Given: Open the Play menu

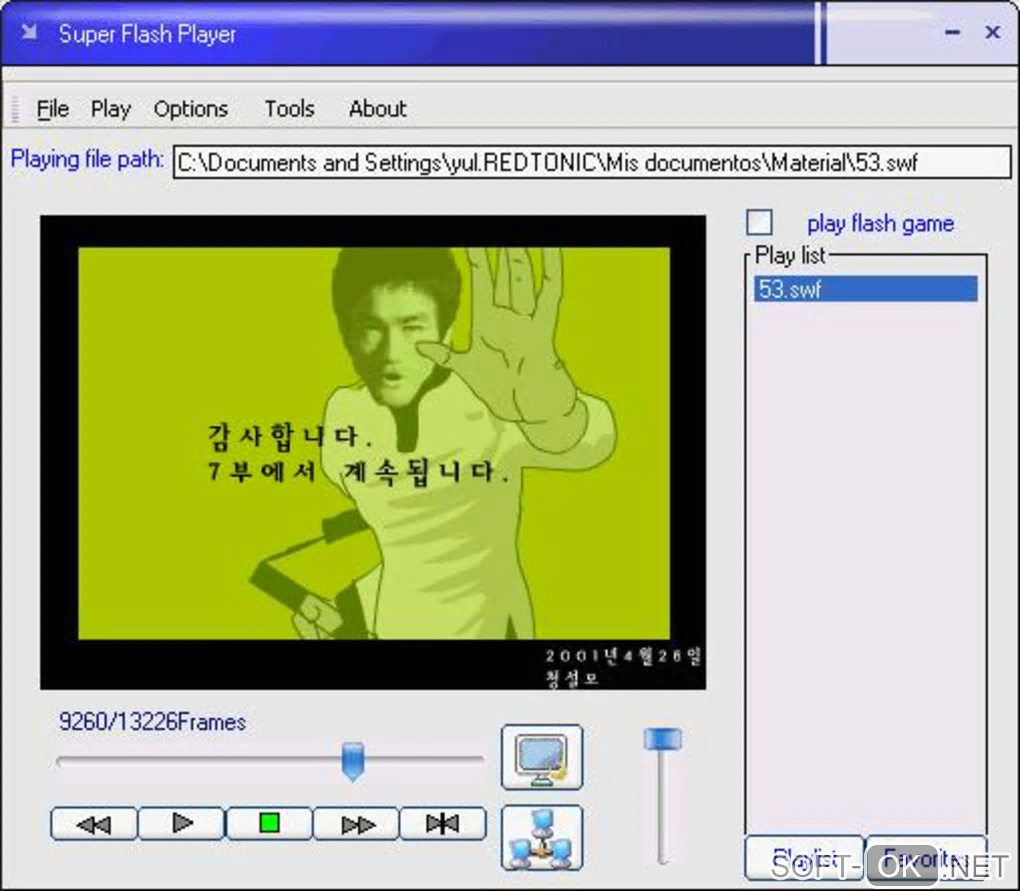Looking at the screenshot, I should tap(111, 109).
